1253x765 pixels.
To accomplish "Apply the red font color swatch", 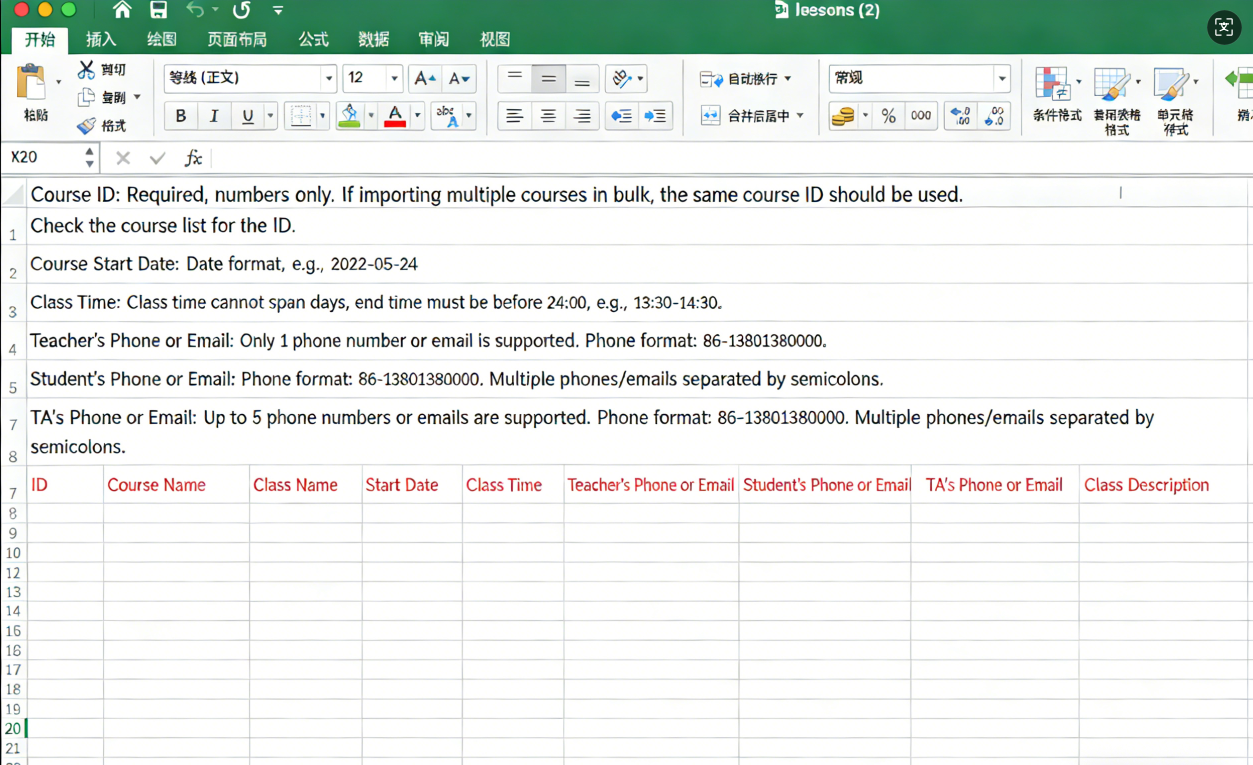I will tap(395, 116).
